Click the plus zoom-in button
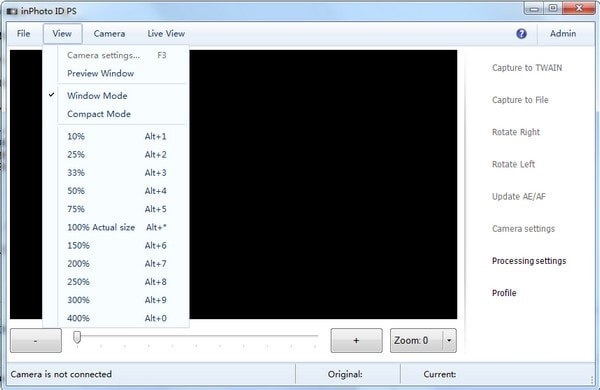Viewport: 600px width, 390px height. 356,340
